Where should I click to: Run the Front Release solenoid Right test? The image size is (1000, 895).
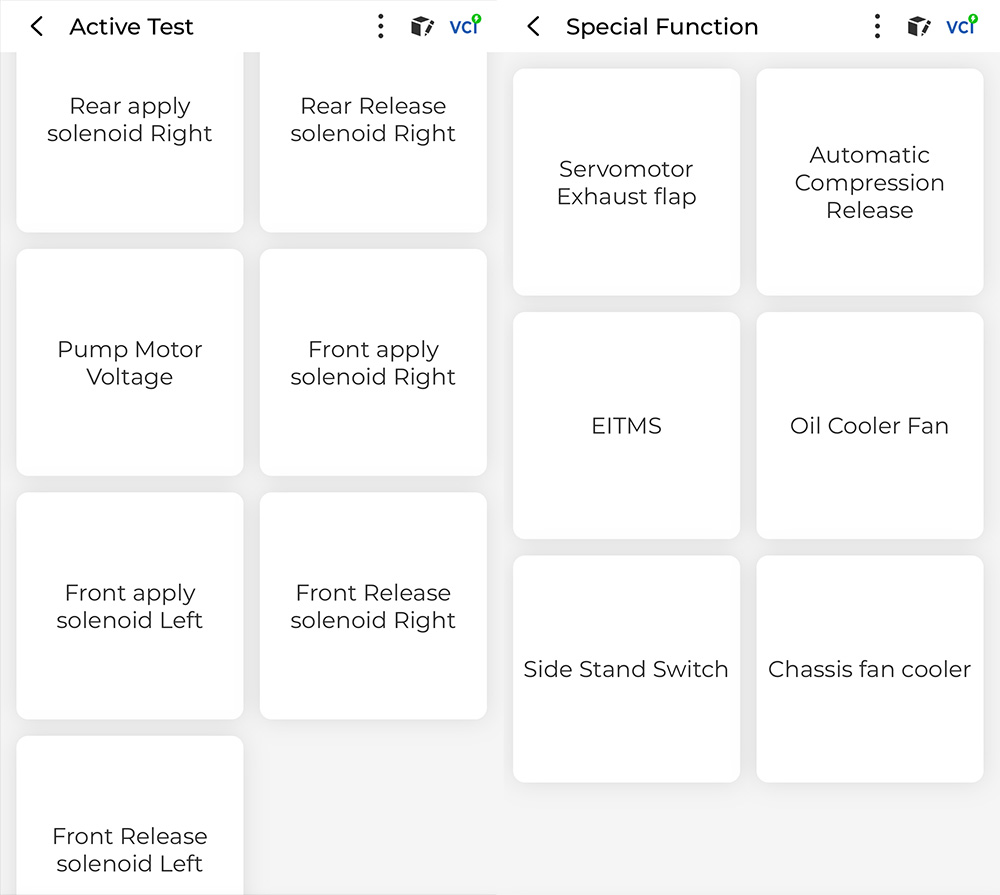[373, 606]
